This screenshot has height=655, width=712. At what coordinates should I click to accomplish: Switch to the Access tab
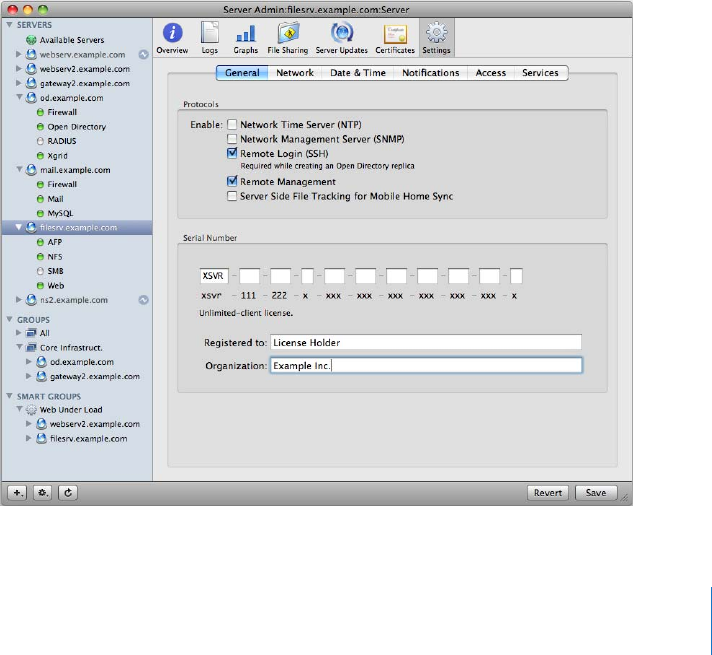[x=490, y=73]
